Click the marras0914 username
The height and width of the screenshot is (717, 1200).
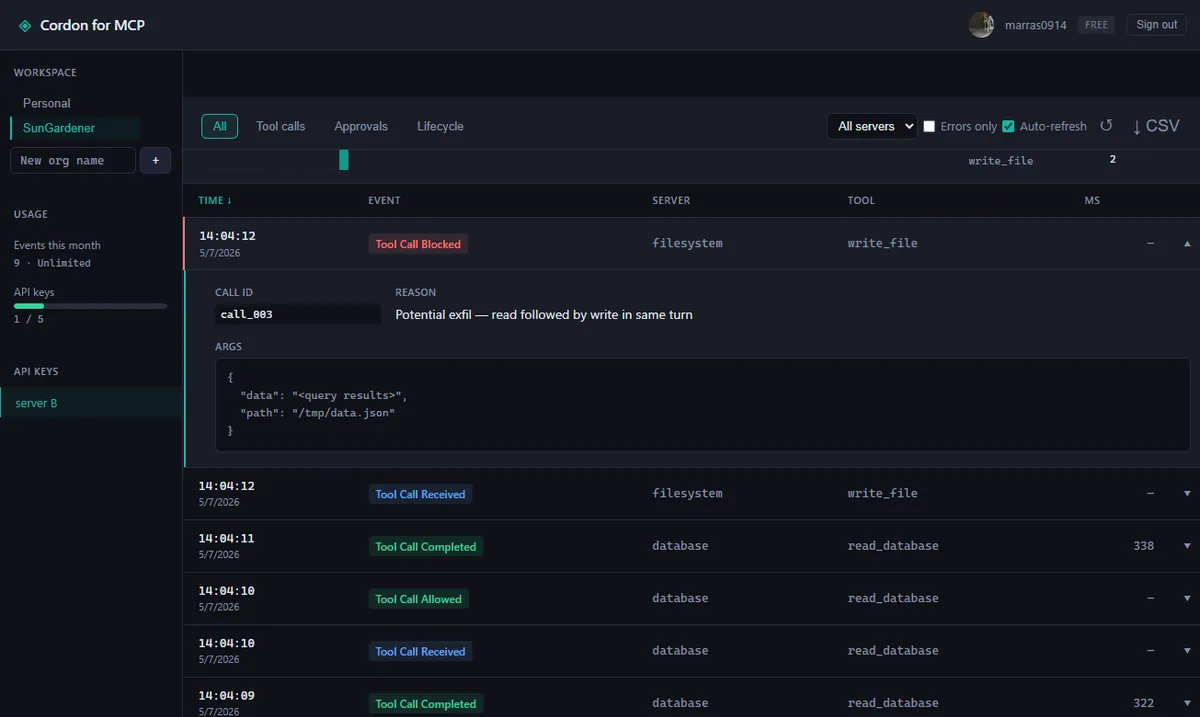[1035, 25]
